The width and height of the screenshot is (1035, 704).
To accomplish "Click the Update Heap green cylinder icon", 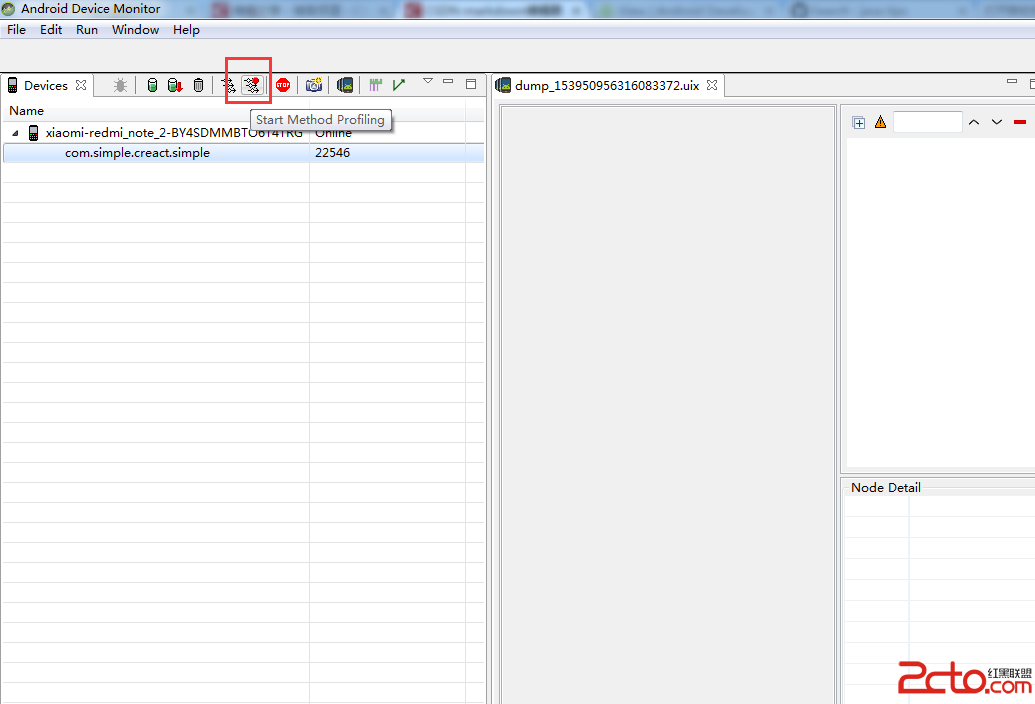I will [152, 85].
